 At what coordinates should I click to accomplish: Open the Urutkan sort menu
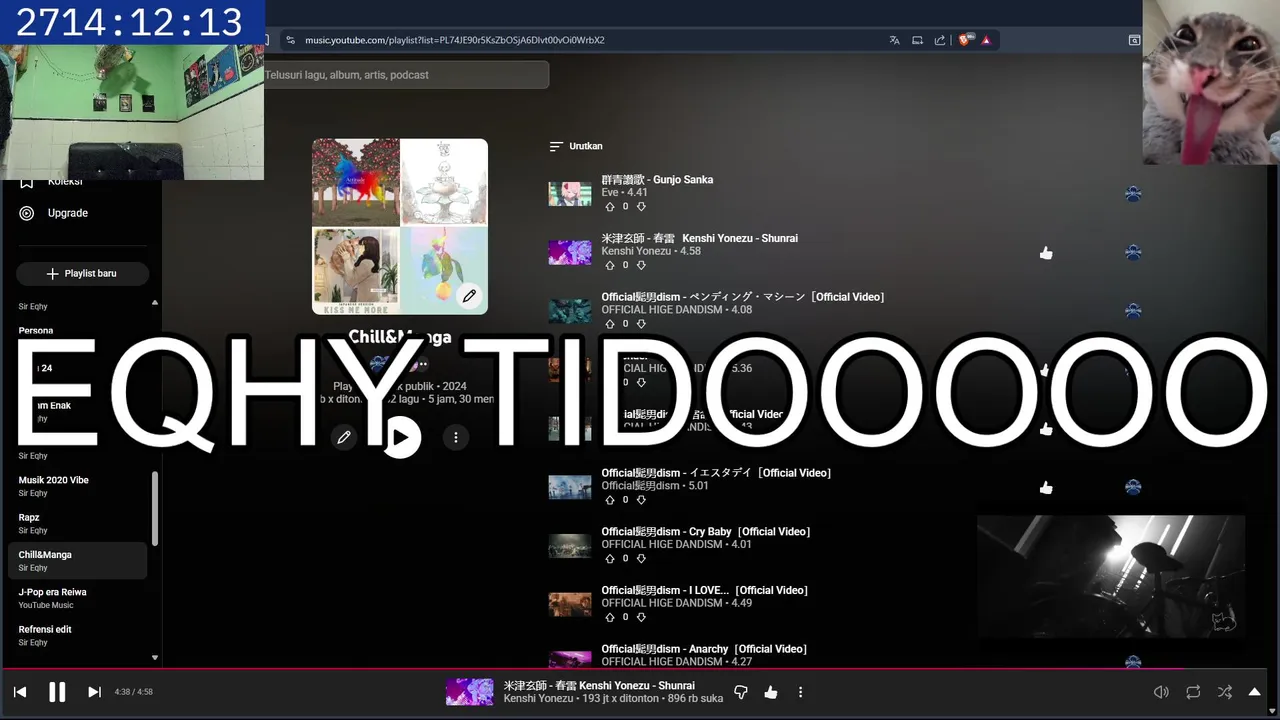[576, 146]
